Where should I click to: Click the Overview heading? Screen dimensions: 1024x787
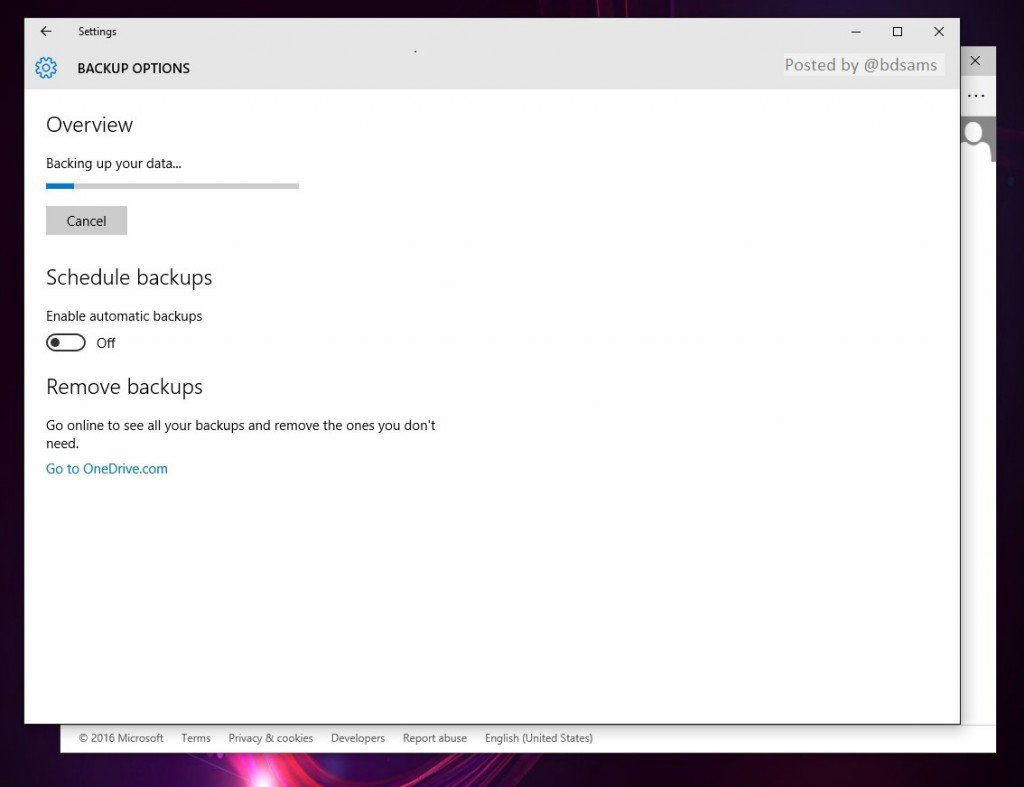[x=89, y=124]
